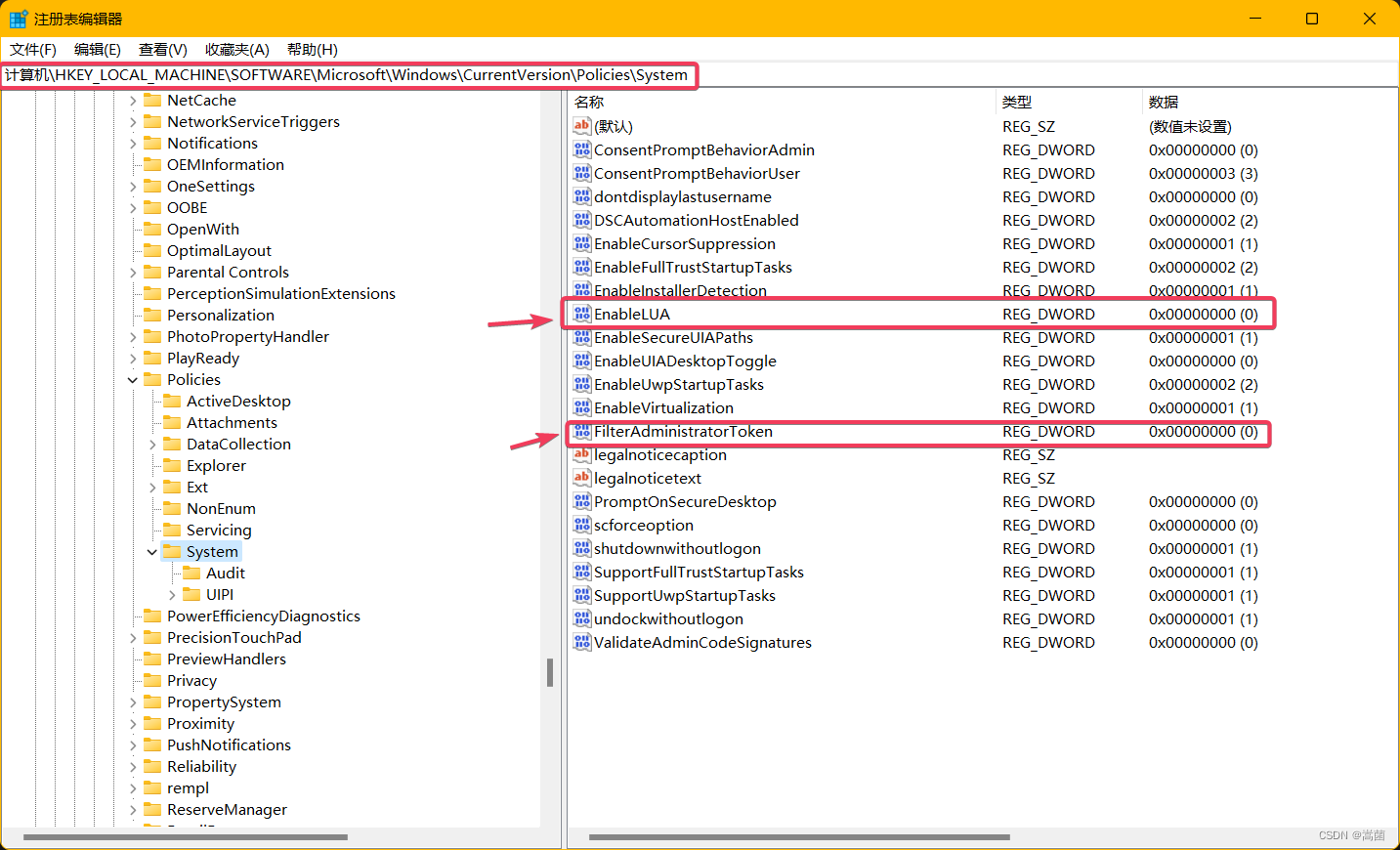Click the ConsentPromptBehaviorAdmin DWORD icon
Screen dimensions: 1400x850
pyautogui.click(x=582, y=149)
